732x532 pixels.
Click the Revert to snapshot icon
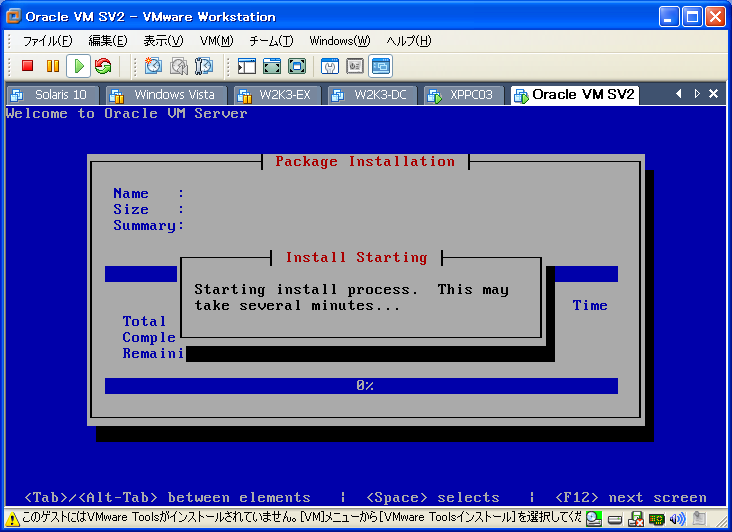tap(178, 66)
